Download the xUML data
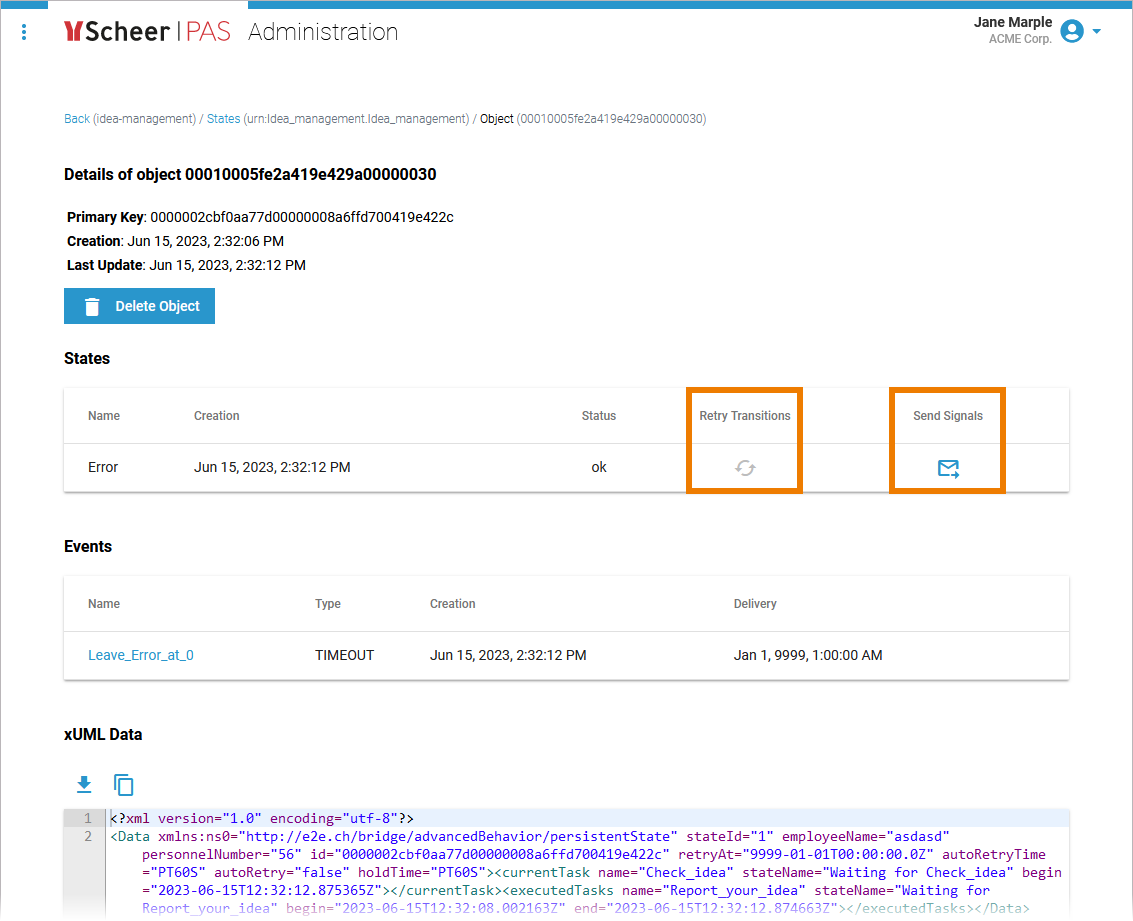 (x=84, y=784)
